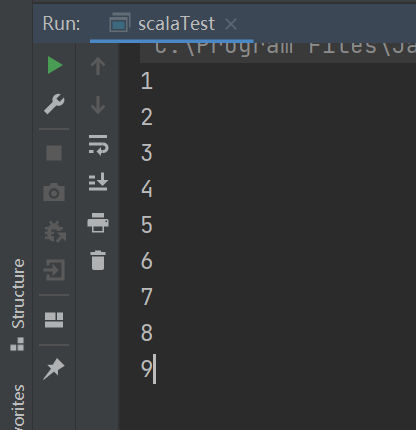Open the Favorites tool window
Viewport: 416px width, 430px height.
point(18,407)
